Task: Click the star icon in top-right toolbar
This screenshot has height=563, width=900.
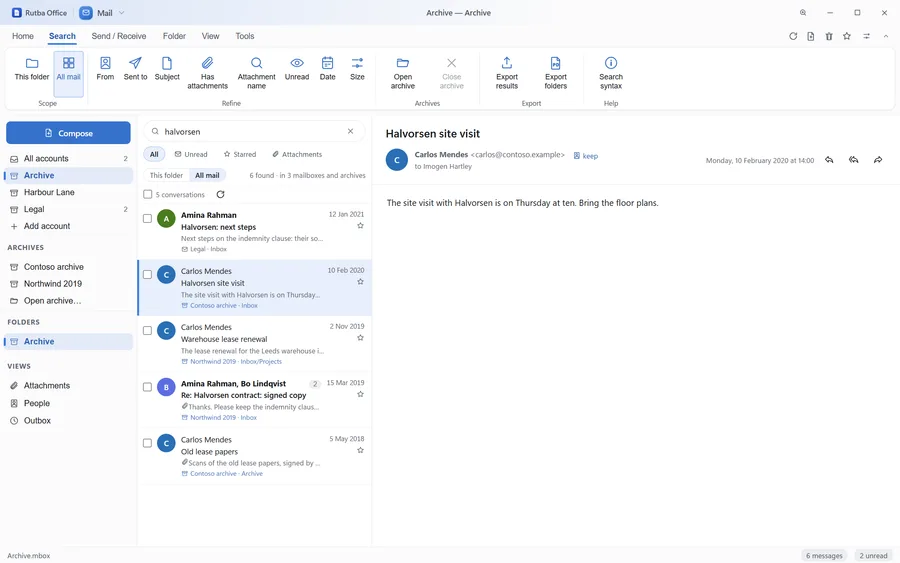Action: coord(847,36)
